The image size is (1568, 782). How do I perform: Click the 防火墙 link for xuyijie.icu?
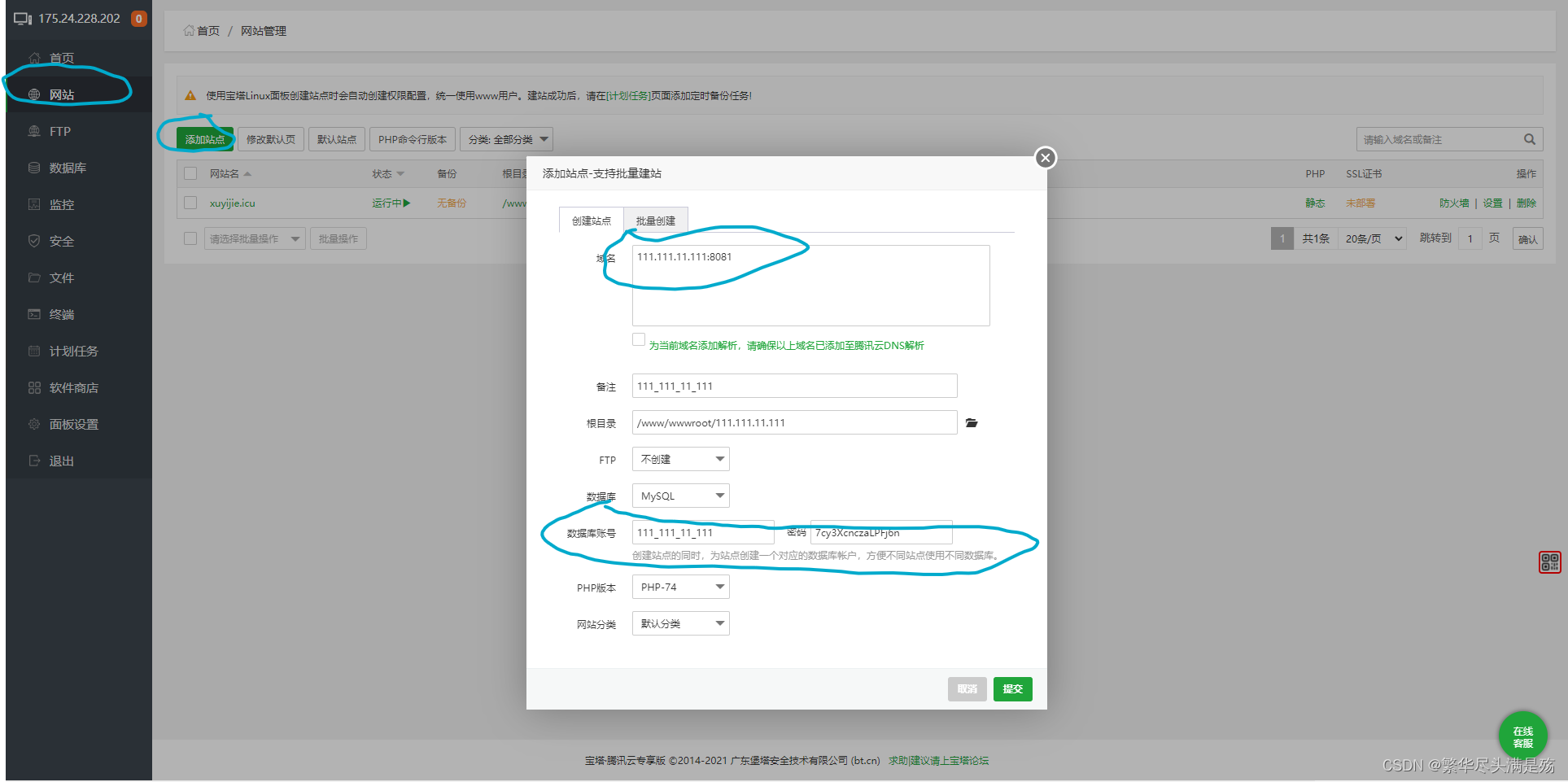click(x=1454, y=203)
